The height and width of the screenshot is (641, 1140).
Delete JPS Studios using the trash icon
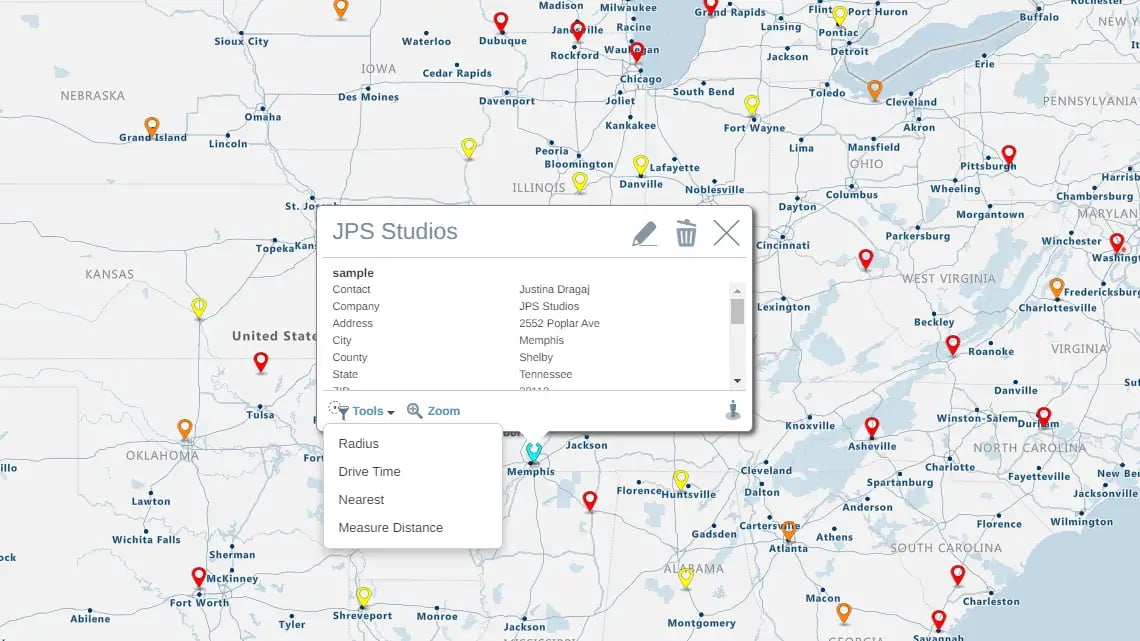pos(686,233)
